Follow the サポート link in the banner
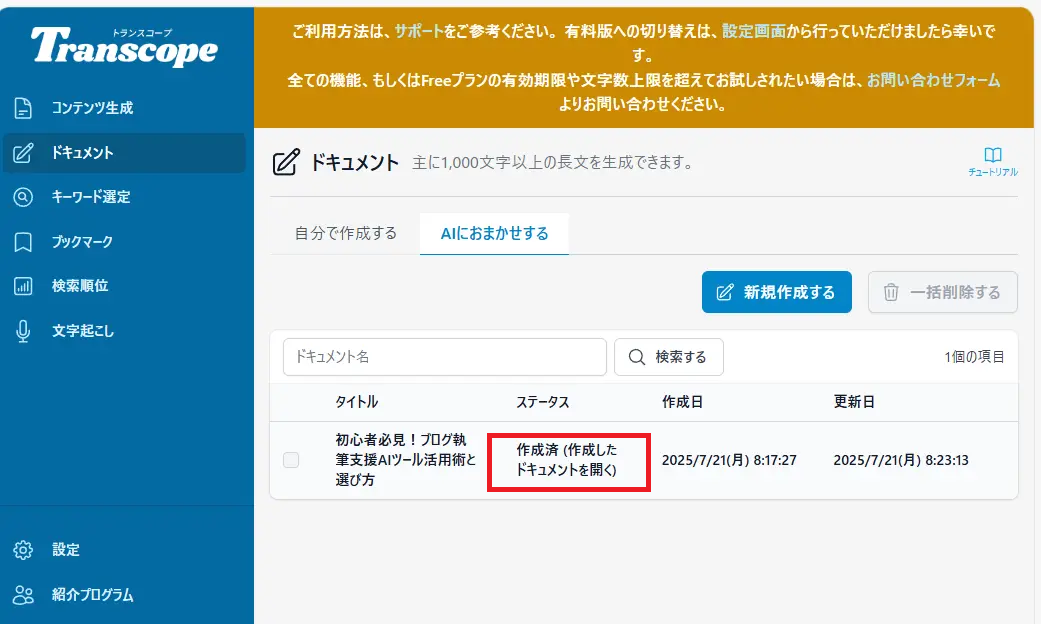The width and height of the screenshot is (1041, 624). (x=419, y=31)
